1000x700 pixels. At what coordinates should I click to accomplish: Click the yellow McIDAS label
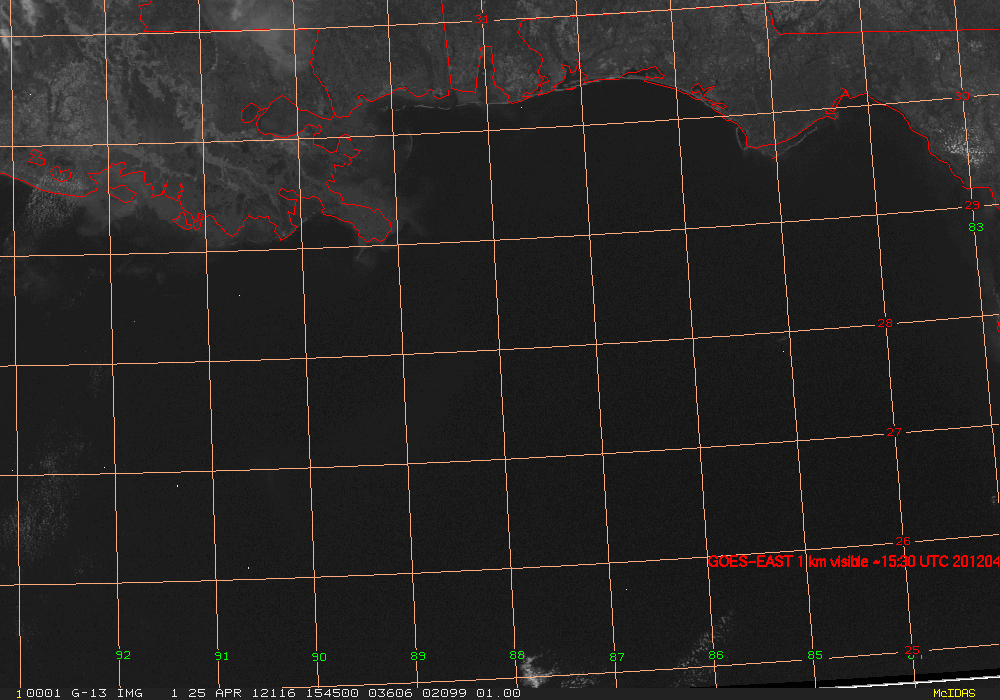pos(955,694)
